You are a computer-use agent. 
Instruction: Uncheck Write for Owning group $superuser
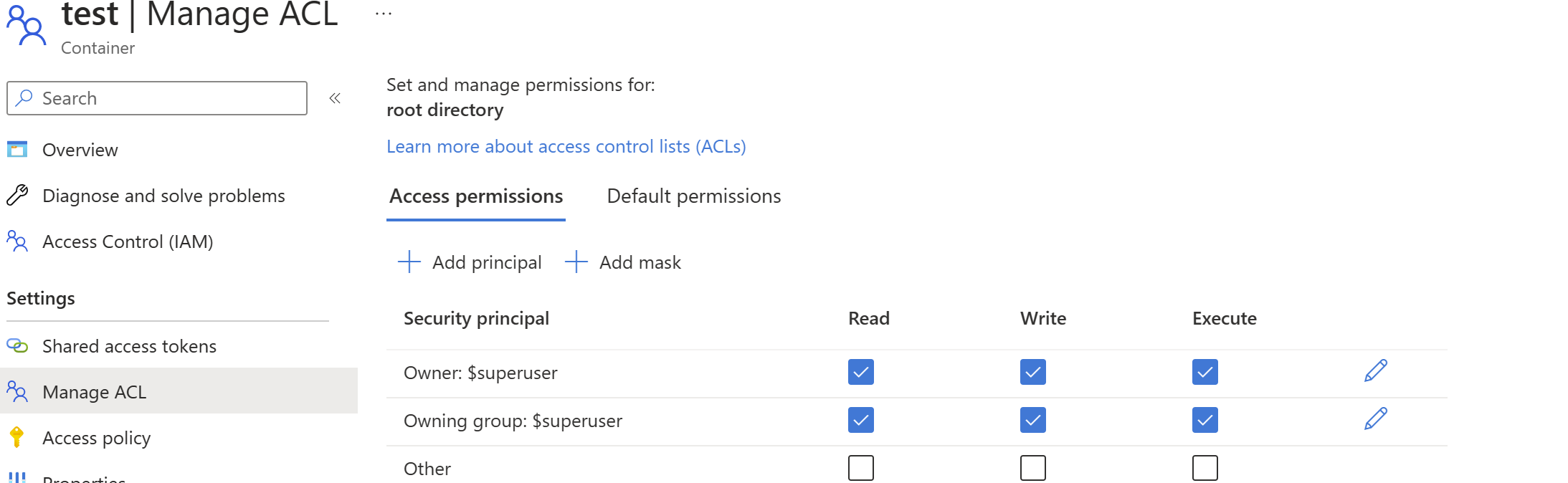click(x=1032, y=420)
